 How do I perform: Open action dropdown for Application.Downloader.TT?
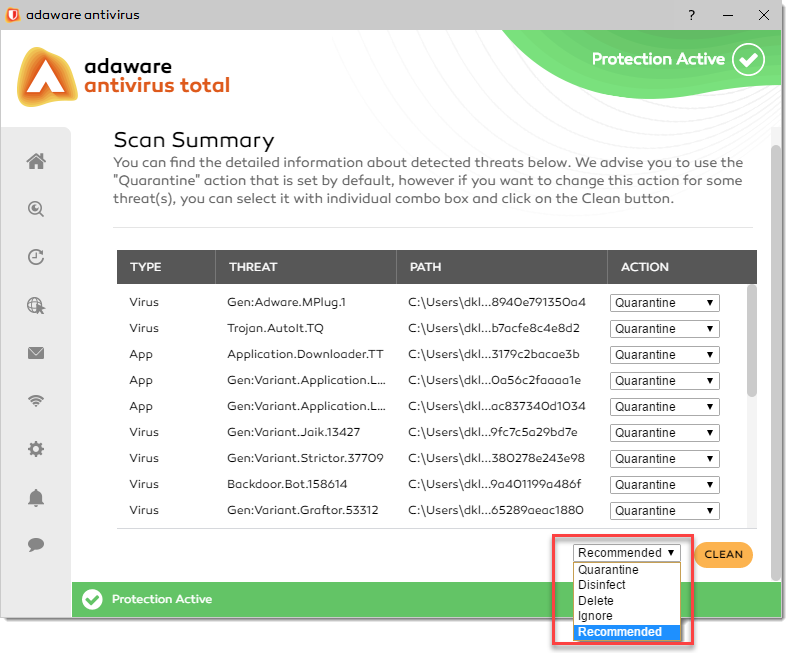(x=665, y=355)
